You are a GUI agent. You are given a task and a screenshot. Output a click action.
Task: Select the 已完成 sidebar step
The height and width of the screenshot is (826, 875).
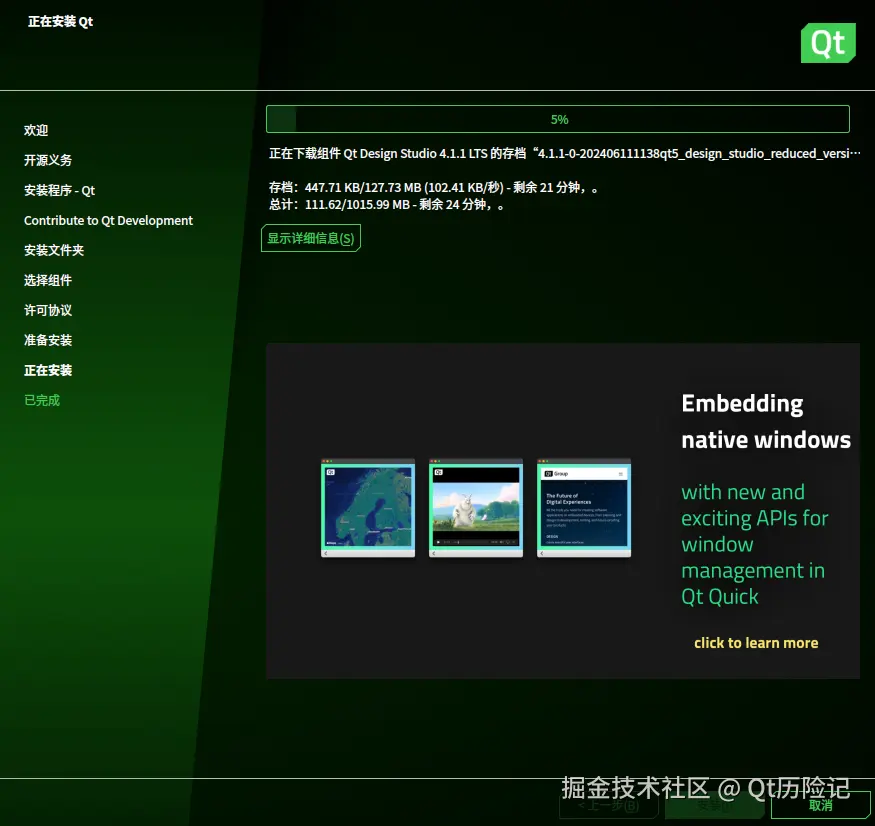[42, 400]
